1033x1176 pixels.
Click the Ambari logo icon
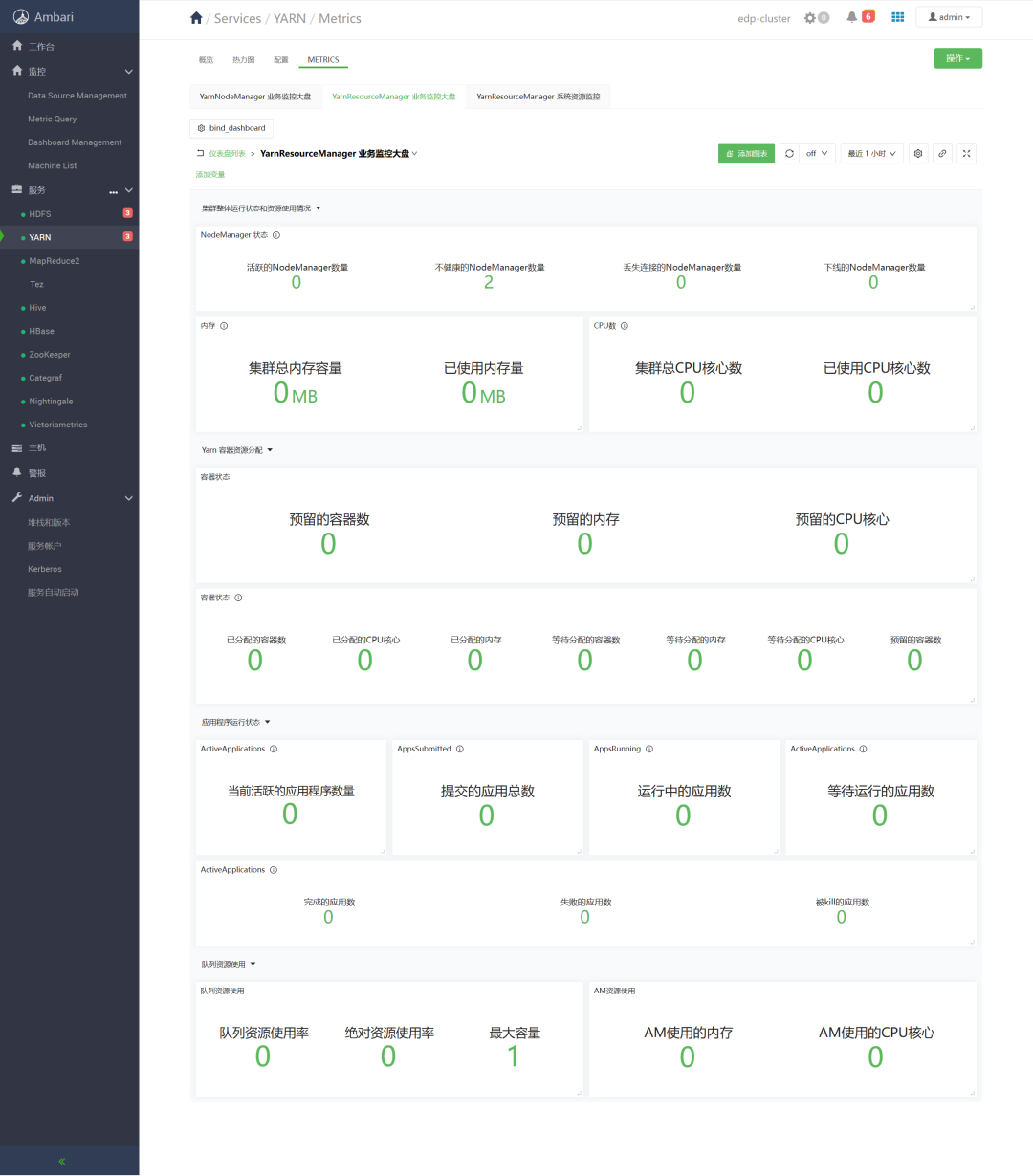pos(20,17)
